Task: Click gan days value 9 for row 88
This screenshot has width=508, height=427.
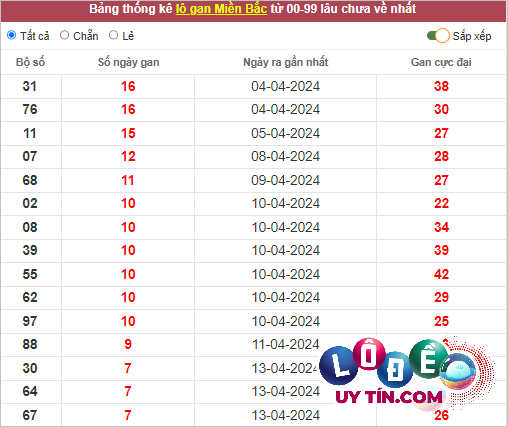Action: click(x=128, y=344)
